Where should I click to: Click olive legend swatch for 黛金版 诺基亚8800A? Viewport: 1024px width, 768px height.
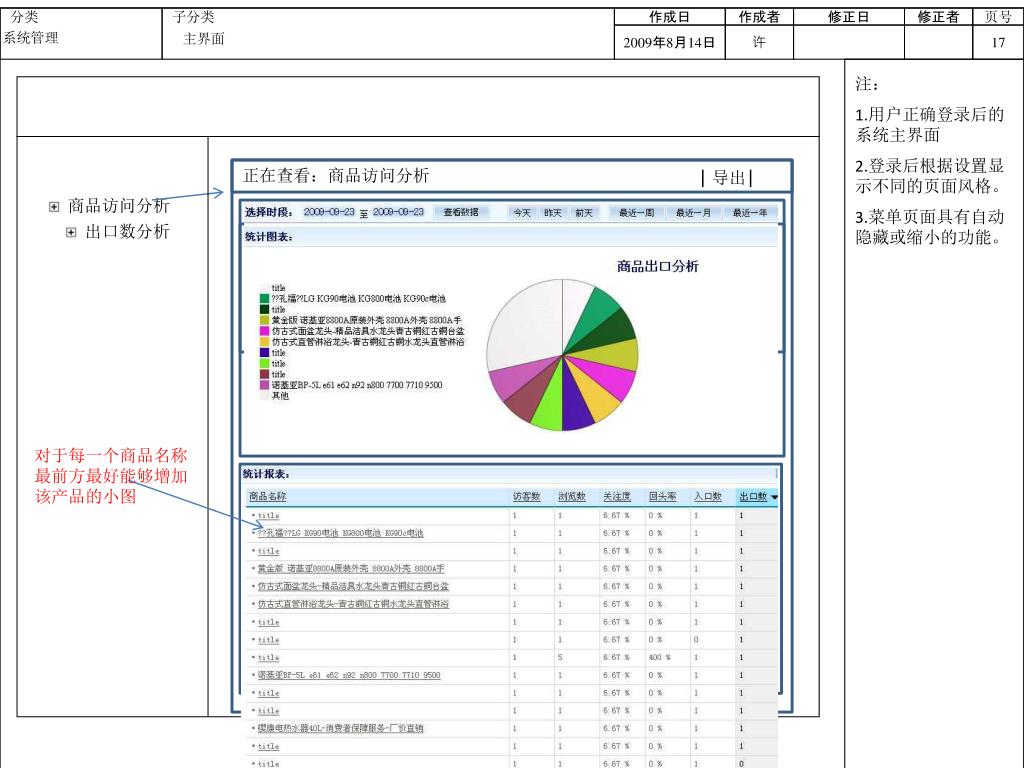click(264, 320)
